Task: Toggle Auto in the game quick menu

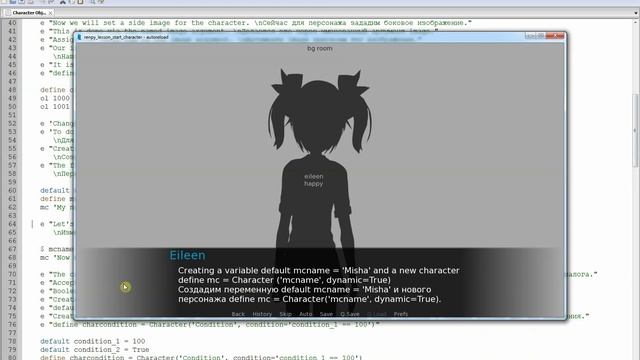Action: 306,314
